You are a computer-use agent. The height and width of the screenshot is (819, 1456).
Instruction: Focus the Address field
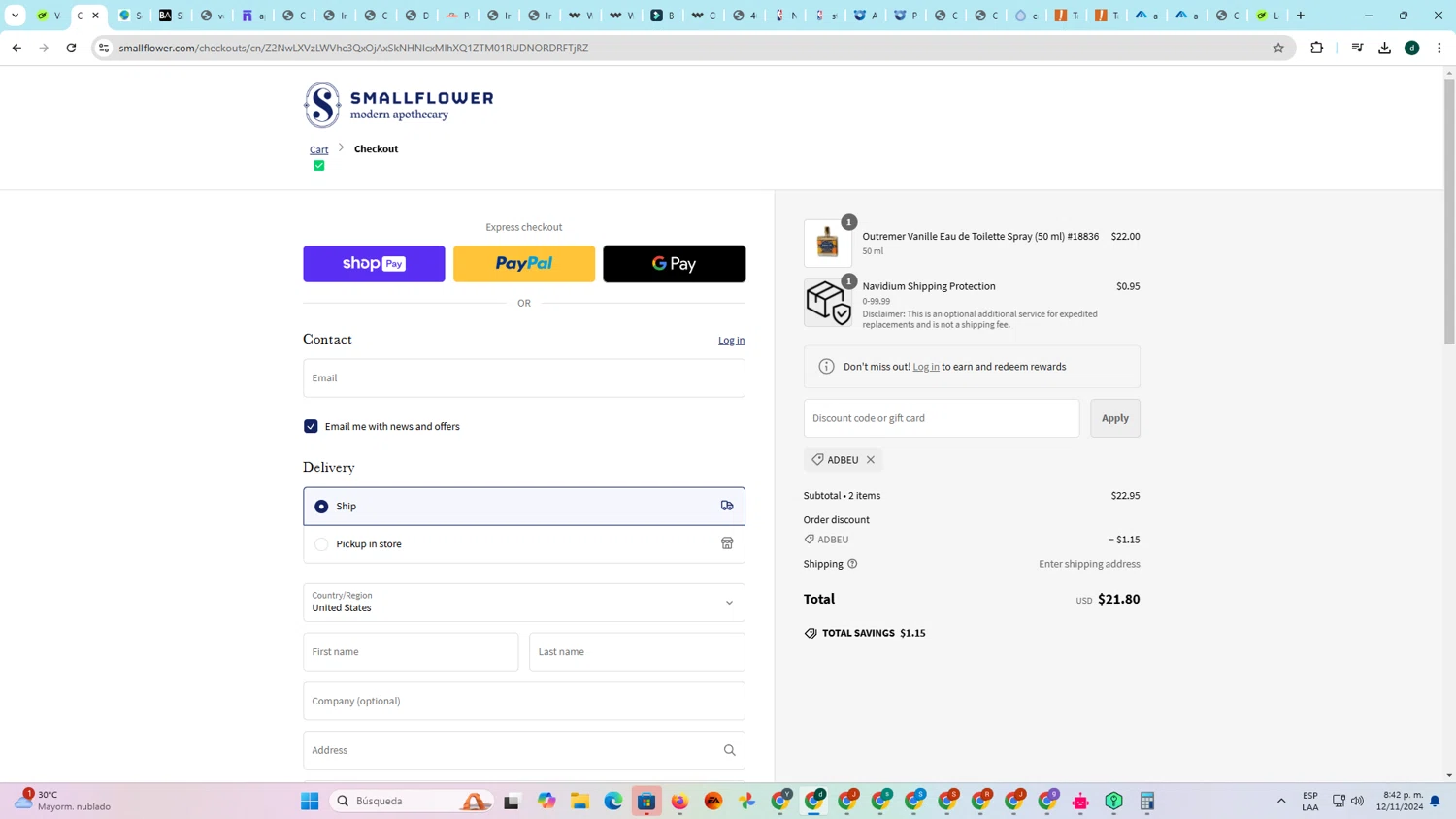524,750
